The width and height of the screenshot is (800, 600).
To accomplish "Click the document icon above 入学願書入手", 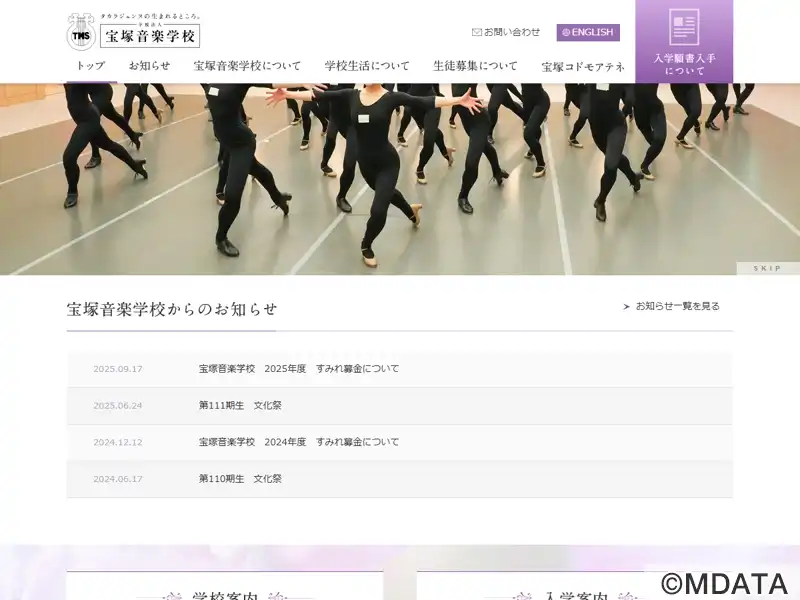I will [x=684, y=27].
